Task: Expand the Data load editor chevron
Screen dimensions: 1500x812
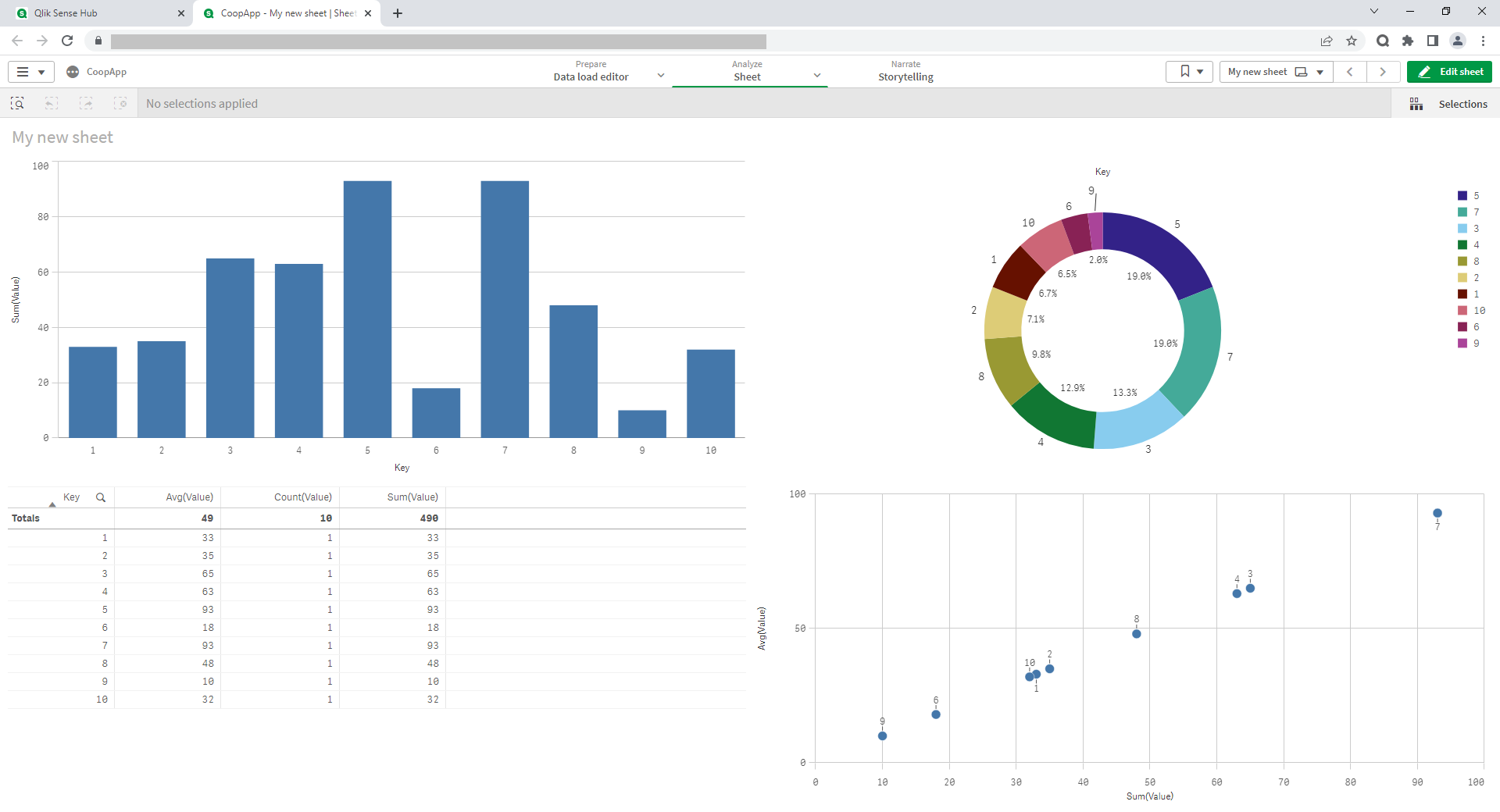Action: 661,76
